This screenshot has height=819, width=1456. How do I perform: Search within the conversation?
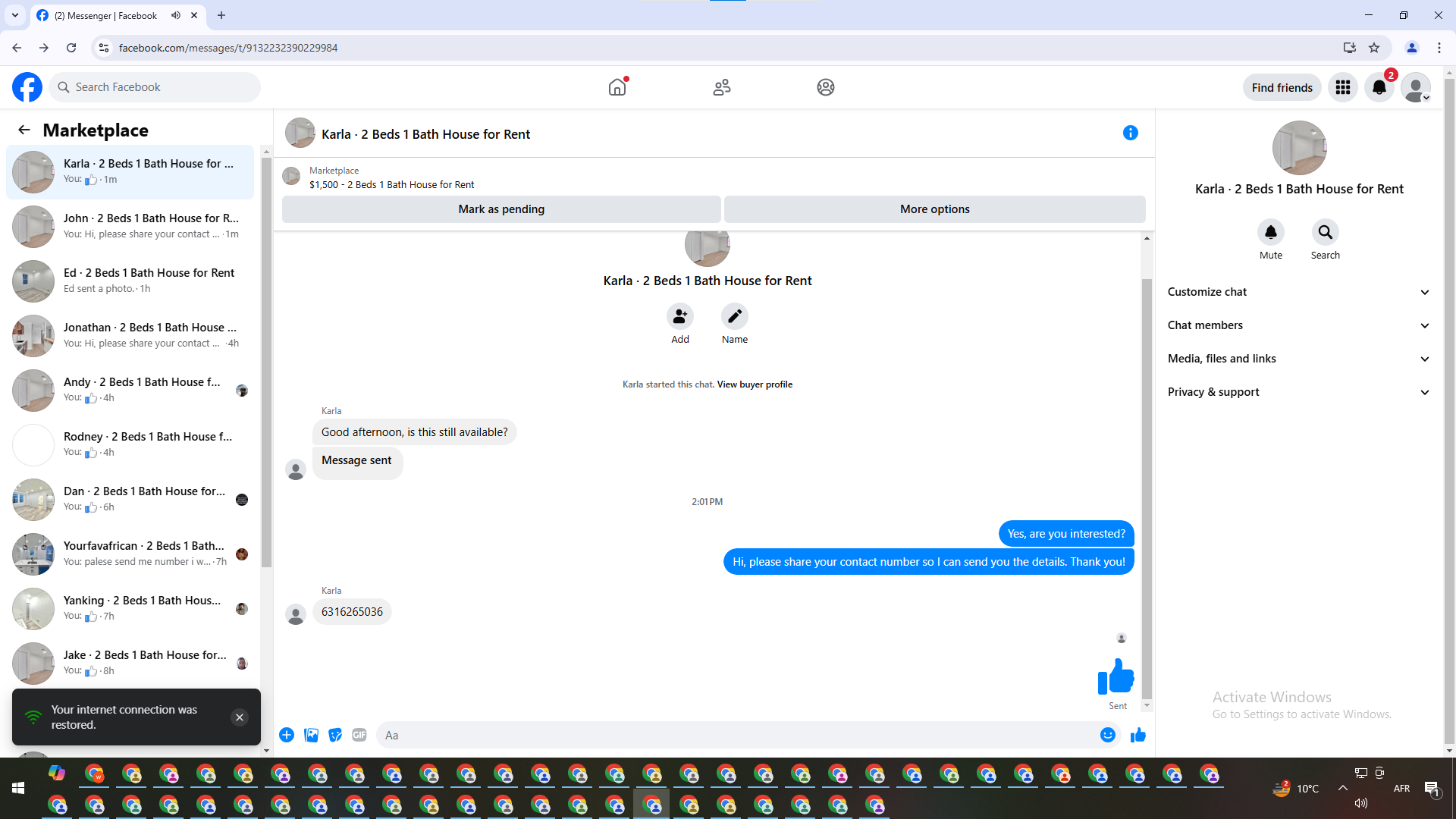[1326, 232]
